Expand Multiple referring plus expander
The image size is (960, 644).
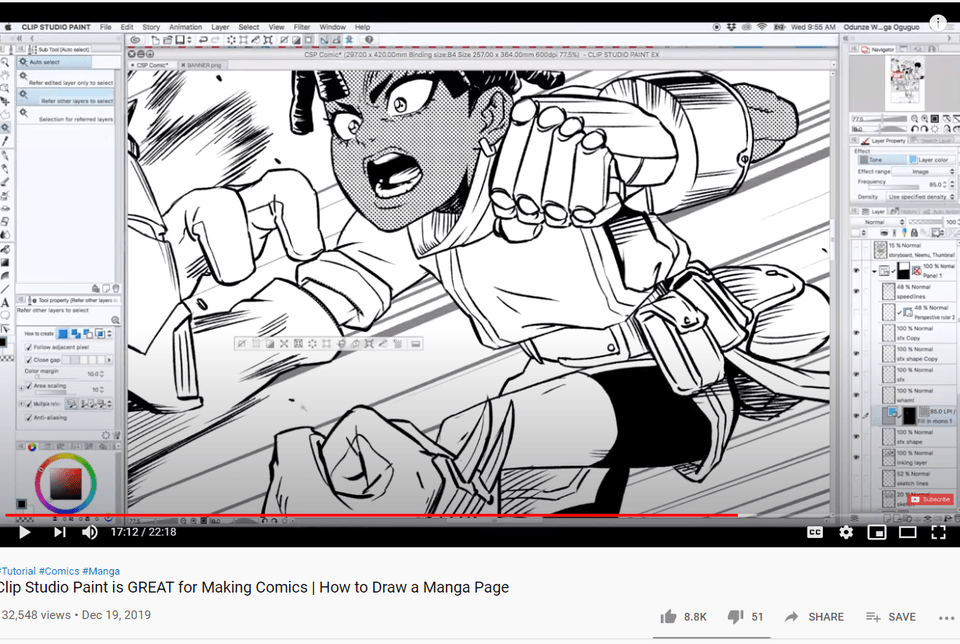pos(21,404)
